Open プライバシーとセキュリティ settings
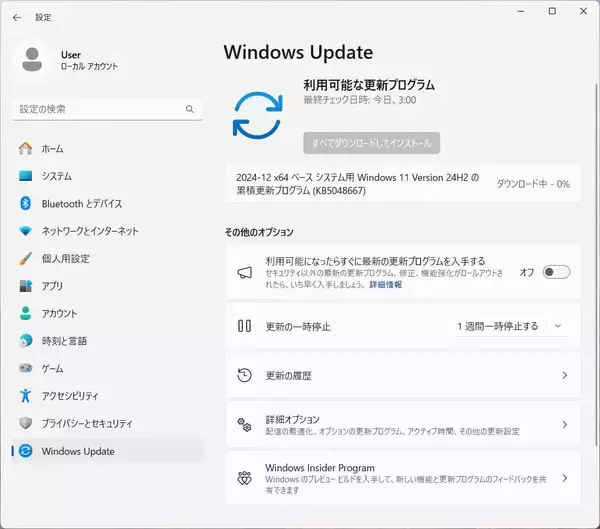This screenshot has width=600, height=529. point(108,423)
